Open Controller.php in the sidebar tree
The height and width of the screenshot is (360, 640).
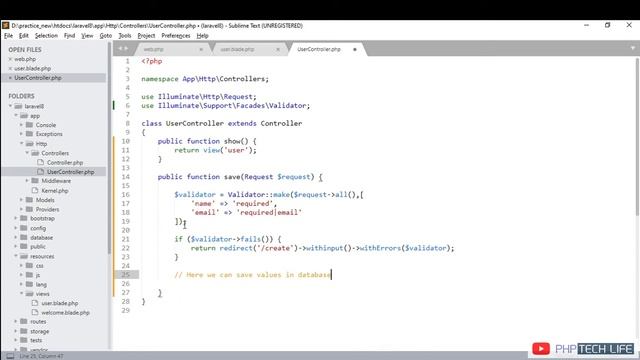coord(64,162)
